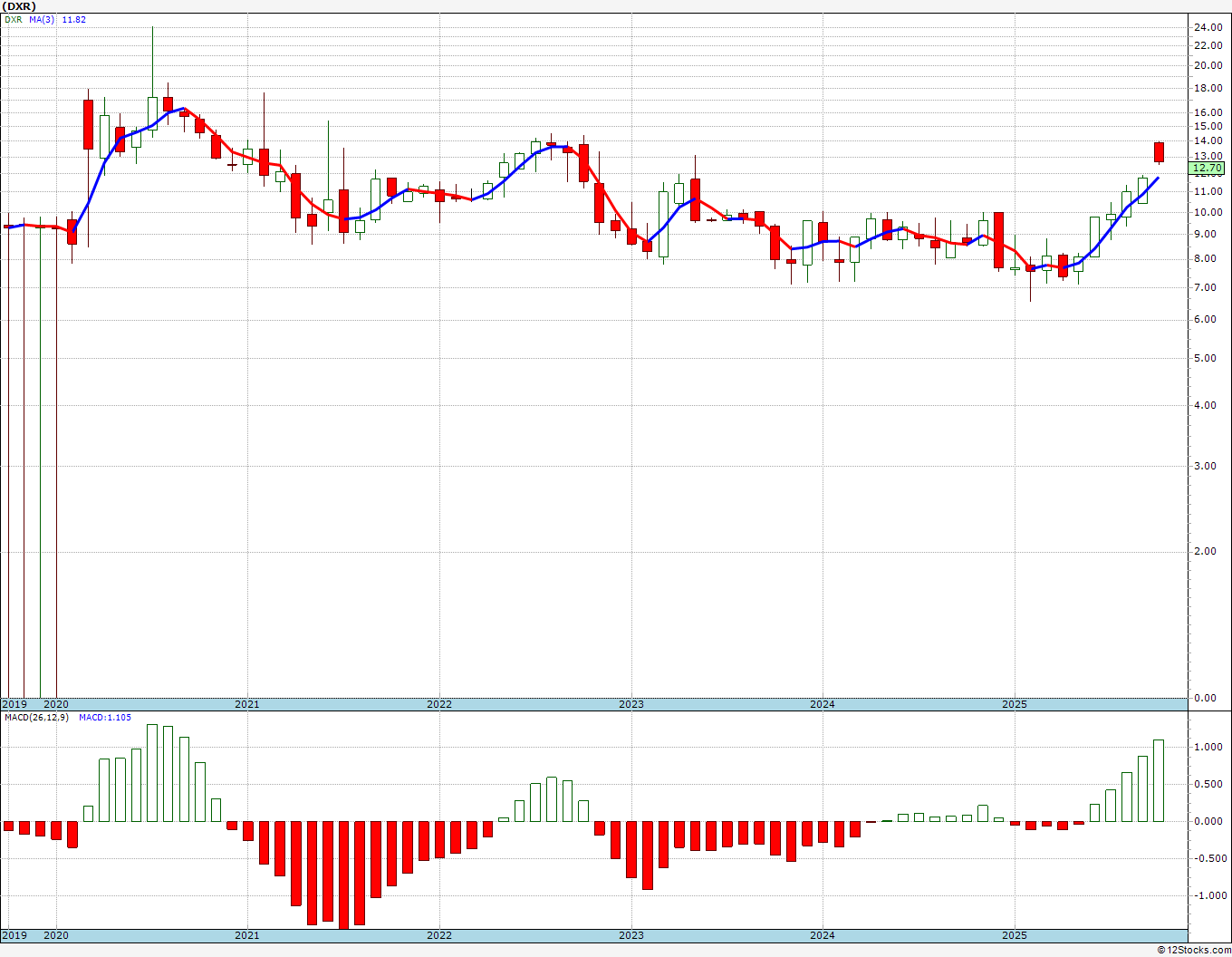Click the 16.00 price axis label
Viewport: 1232px width, 957px height.
click(1208, 112)
